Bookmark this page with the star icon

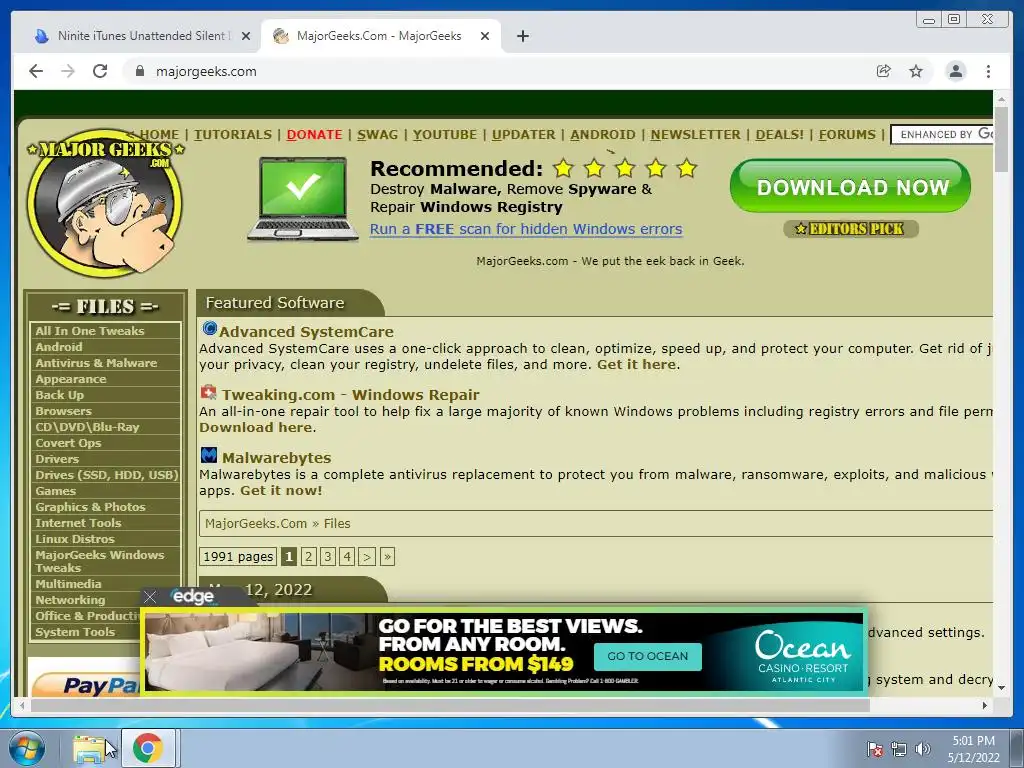coord(916,71)
